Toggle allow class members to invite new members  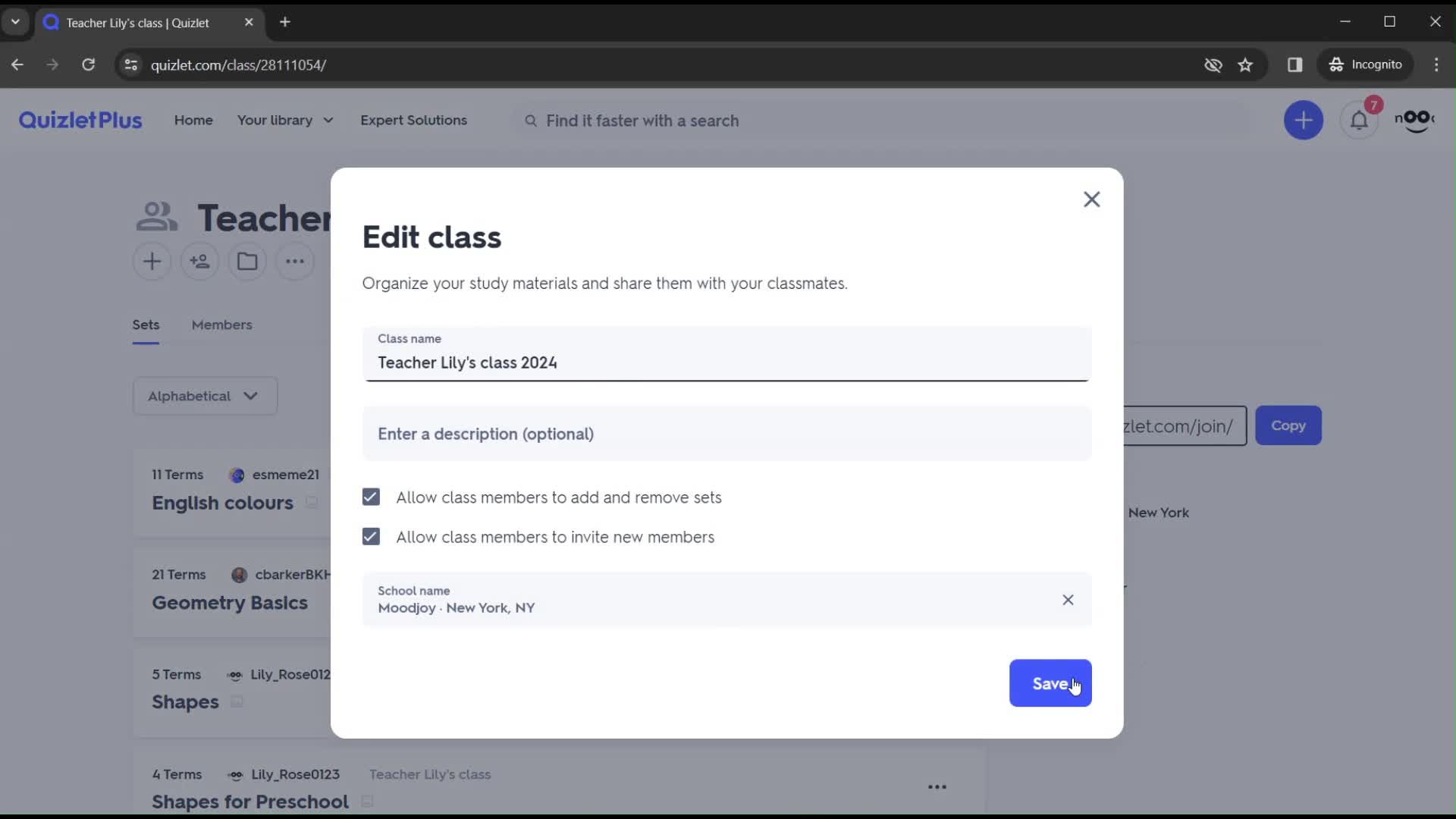pyautogui.click(x=371, y=537)
